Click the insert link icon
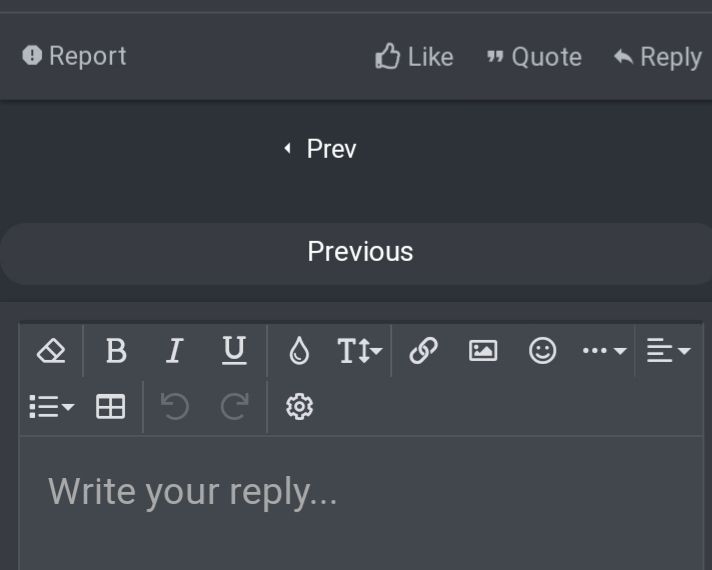The image size is (712, 570). 423,351
